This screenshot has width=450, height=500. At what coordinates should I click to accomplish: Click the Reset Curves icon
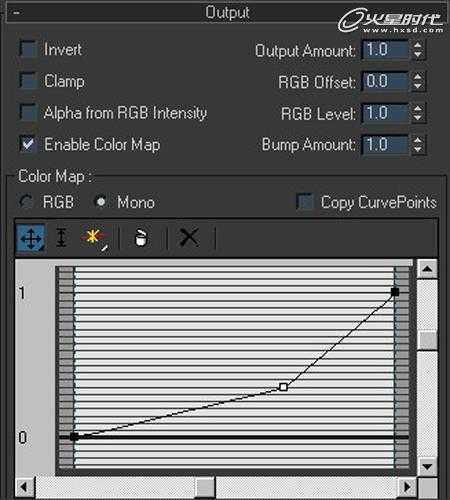coord(141,238)
